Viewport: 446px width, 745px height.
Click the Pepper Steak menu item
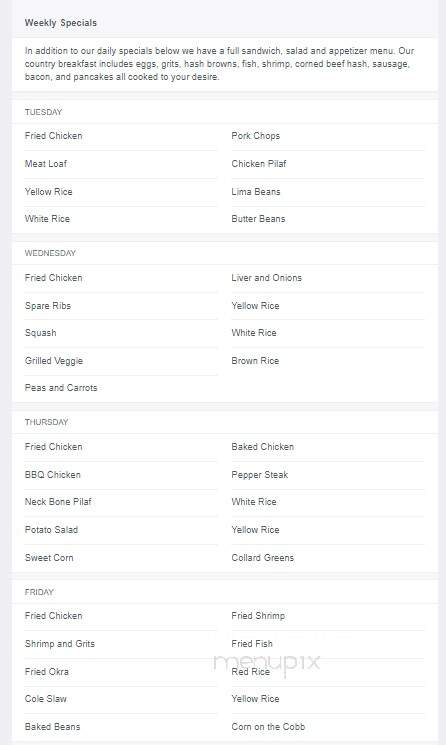[x=260, y=475]
